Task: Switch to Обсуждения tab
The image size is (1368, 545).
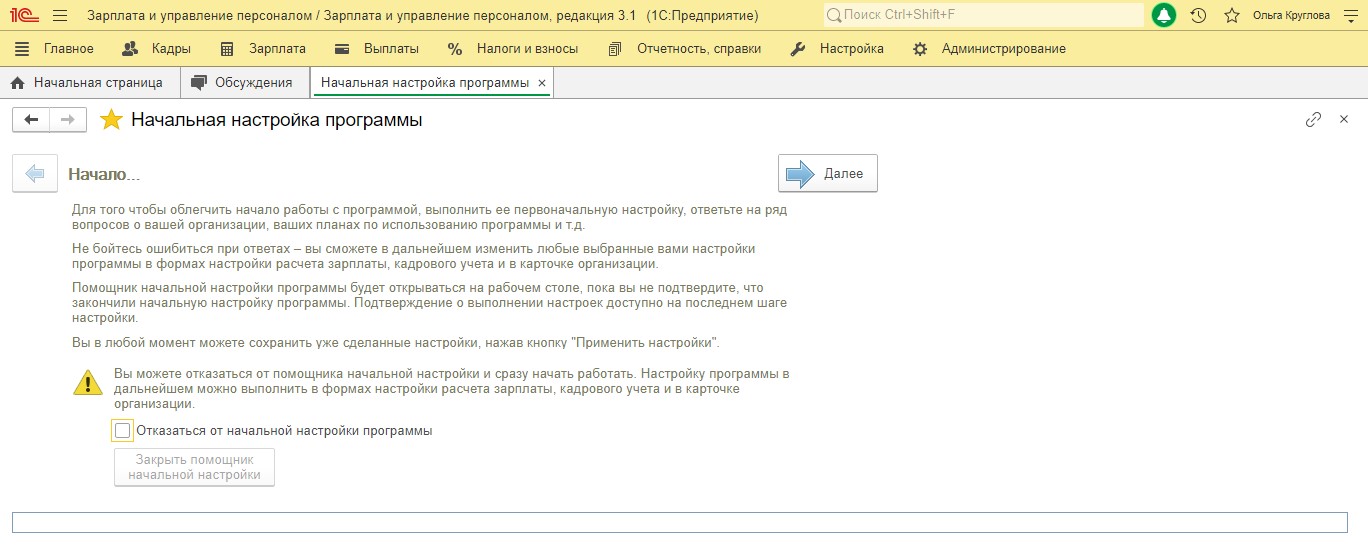Action: 244,83
